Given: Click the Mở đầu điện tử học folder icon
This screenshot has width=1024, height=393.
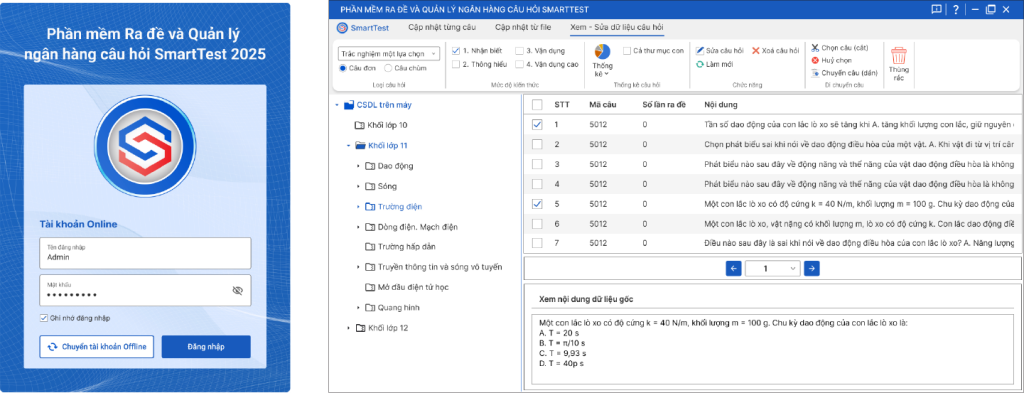Looking at the screenshot, I should (x=370, y=287).
